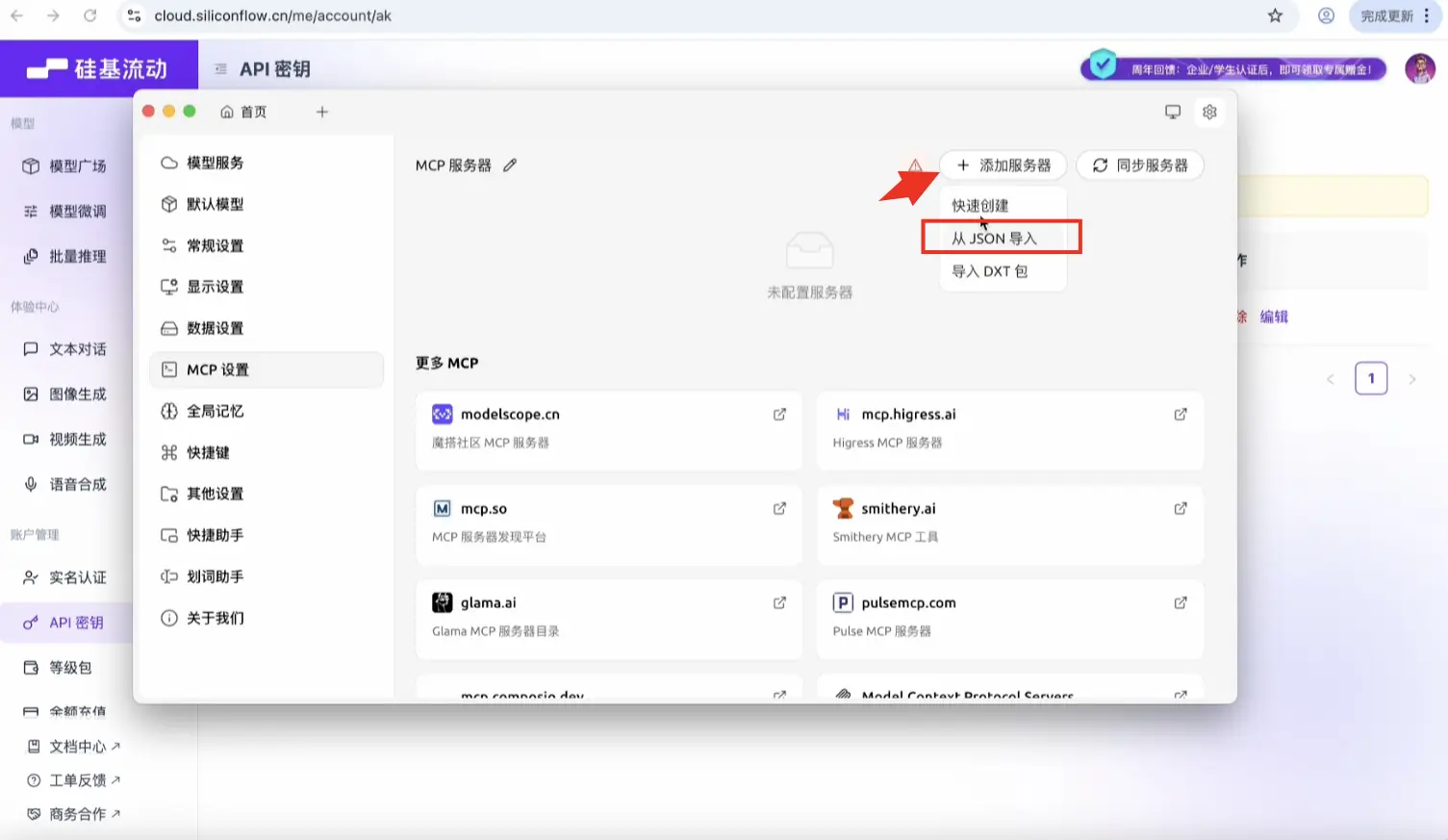Select 从 JSON 导入 from the menu
Screen dimensions: 1448x840
995,239
